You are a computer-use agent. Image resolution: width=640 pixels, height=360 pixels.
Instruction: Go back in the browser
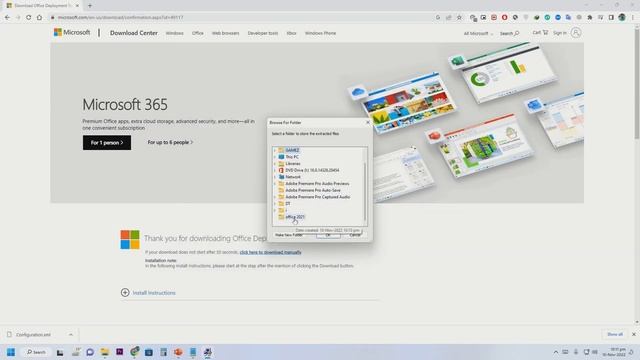[x=7, y=18]
